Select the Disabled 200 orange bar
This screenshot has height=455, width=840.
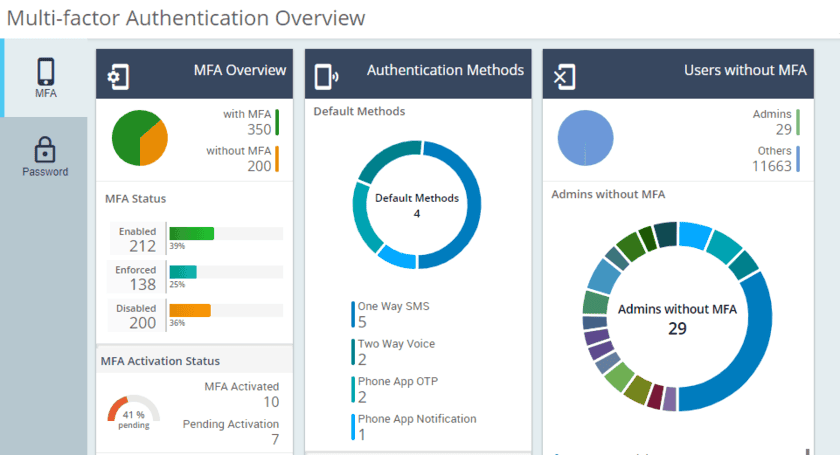point(190,310)
